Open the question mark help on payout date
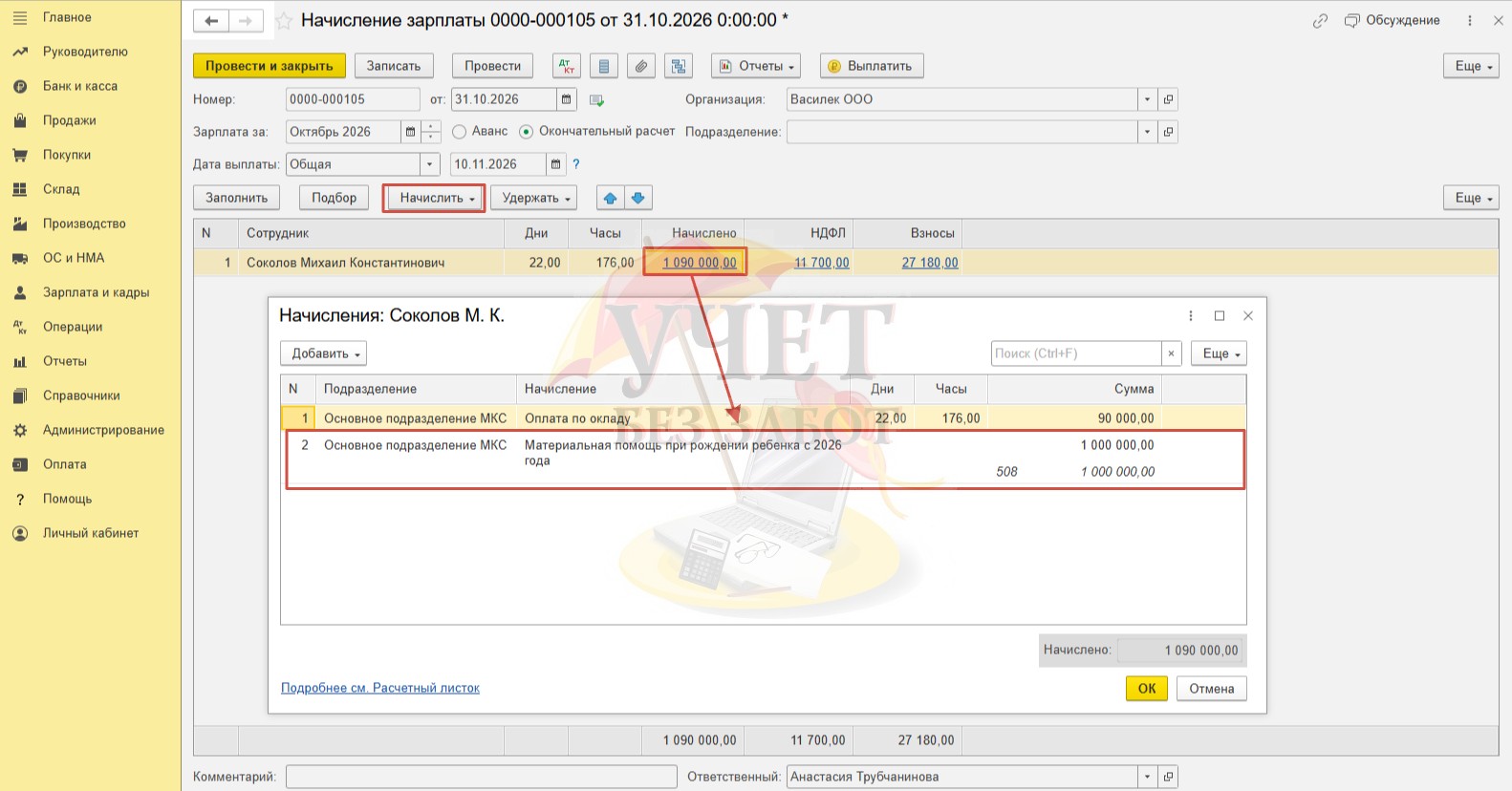The width and height of the screenshot is (1512, 791). pos(576,164)
